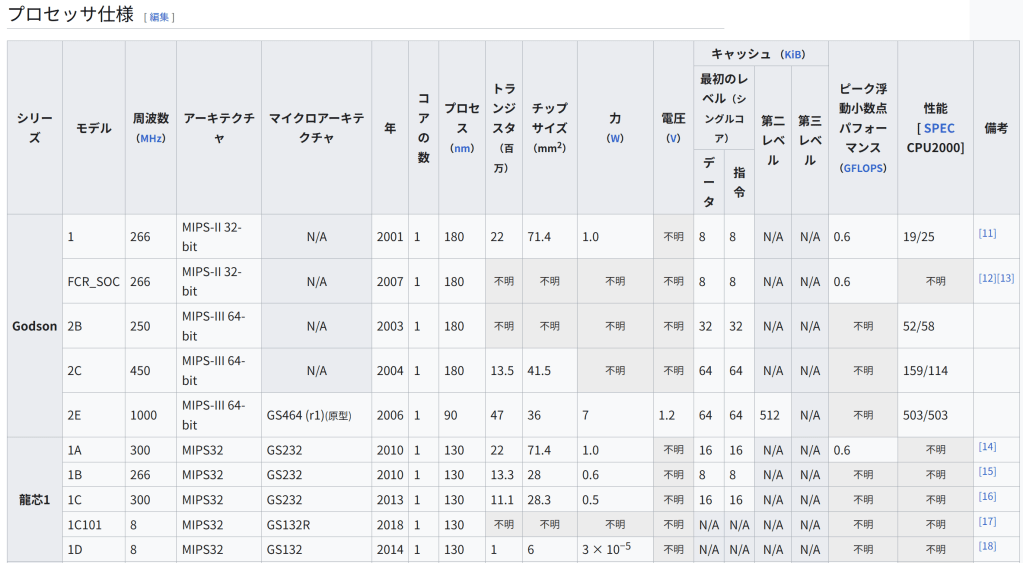Click the 編集 link beside プロセッサ仕様
Viewport: 1023px width, 563px height.
point(159,17)
